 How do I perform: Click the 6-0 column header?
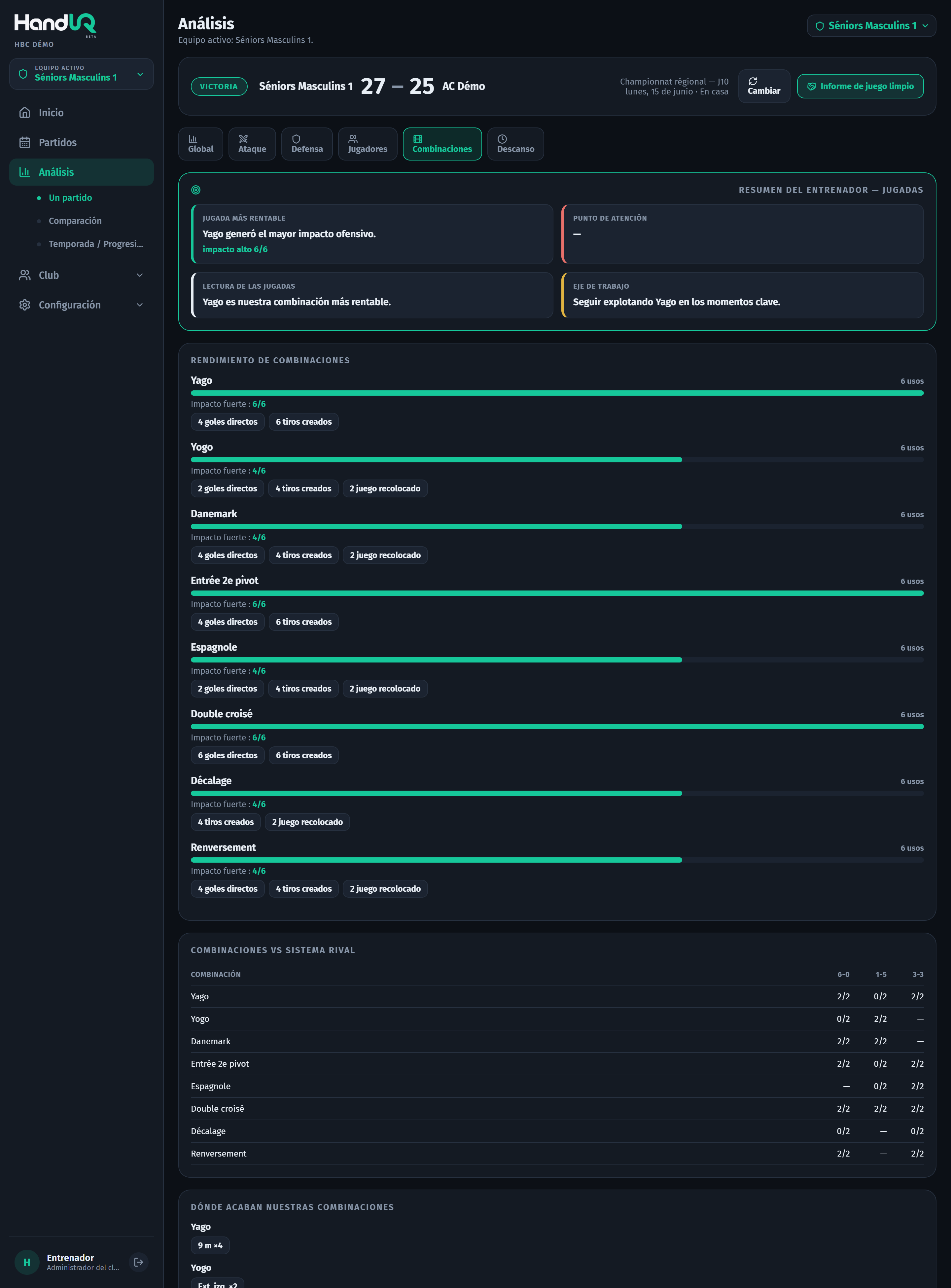click(x=843, y=975)
